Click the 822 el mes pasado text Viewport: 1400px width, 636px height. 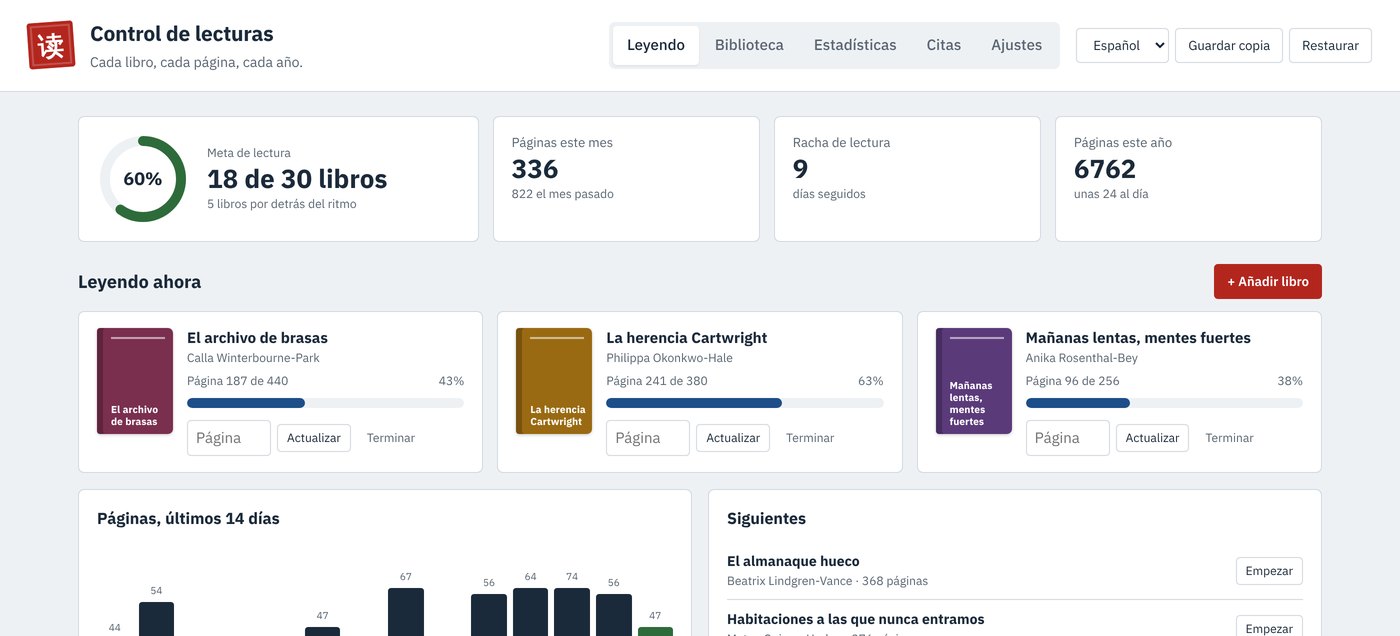coord(562,194)
